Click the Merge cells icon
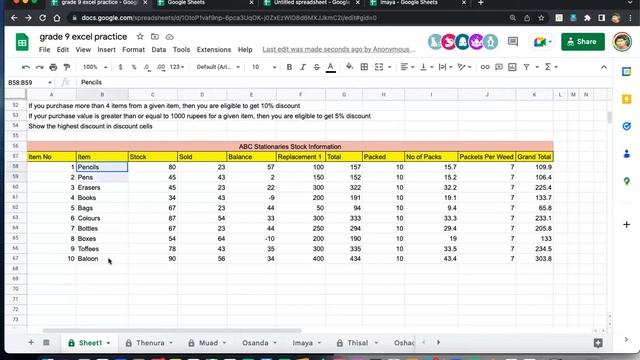 click(379, 67)
